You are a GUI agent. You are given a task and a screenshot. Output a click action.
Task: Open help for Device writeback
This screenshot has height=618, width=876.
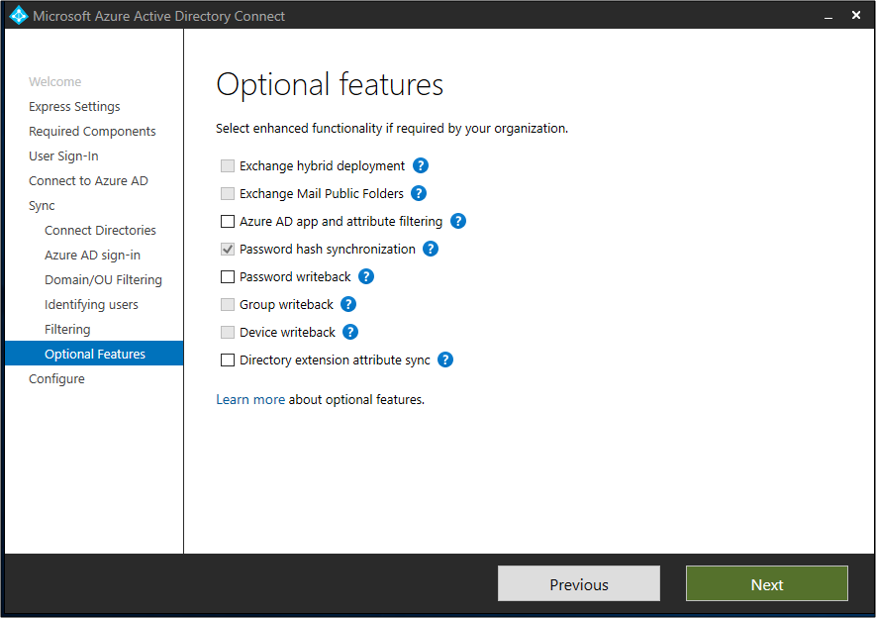click(x=349, y=332)
